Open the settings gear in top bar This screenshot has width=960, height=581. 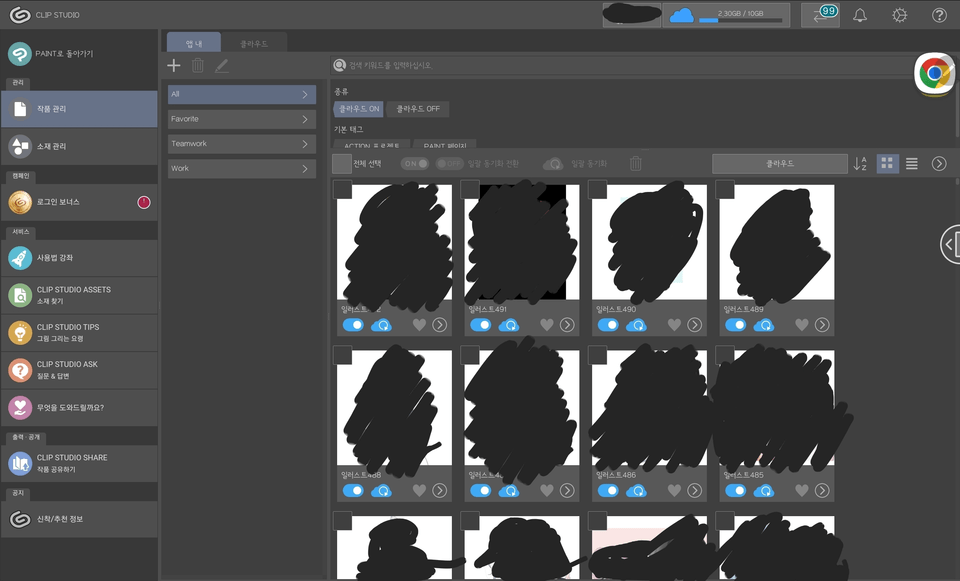pos(899,15)
